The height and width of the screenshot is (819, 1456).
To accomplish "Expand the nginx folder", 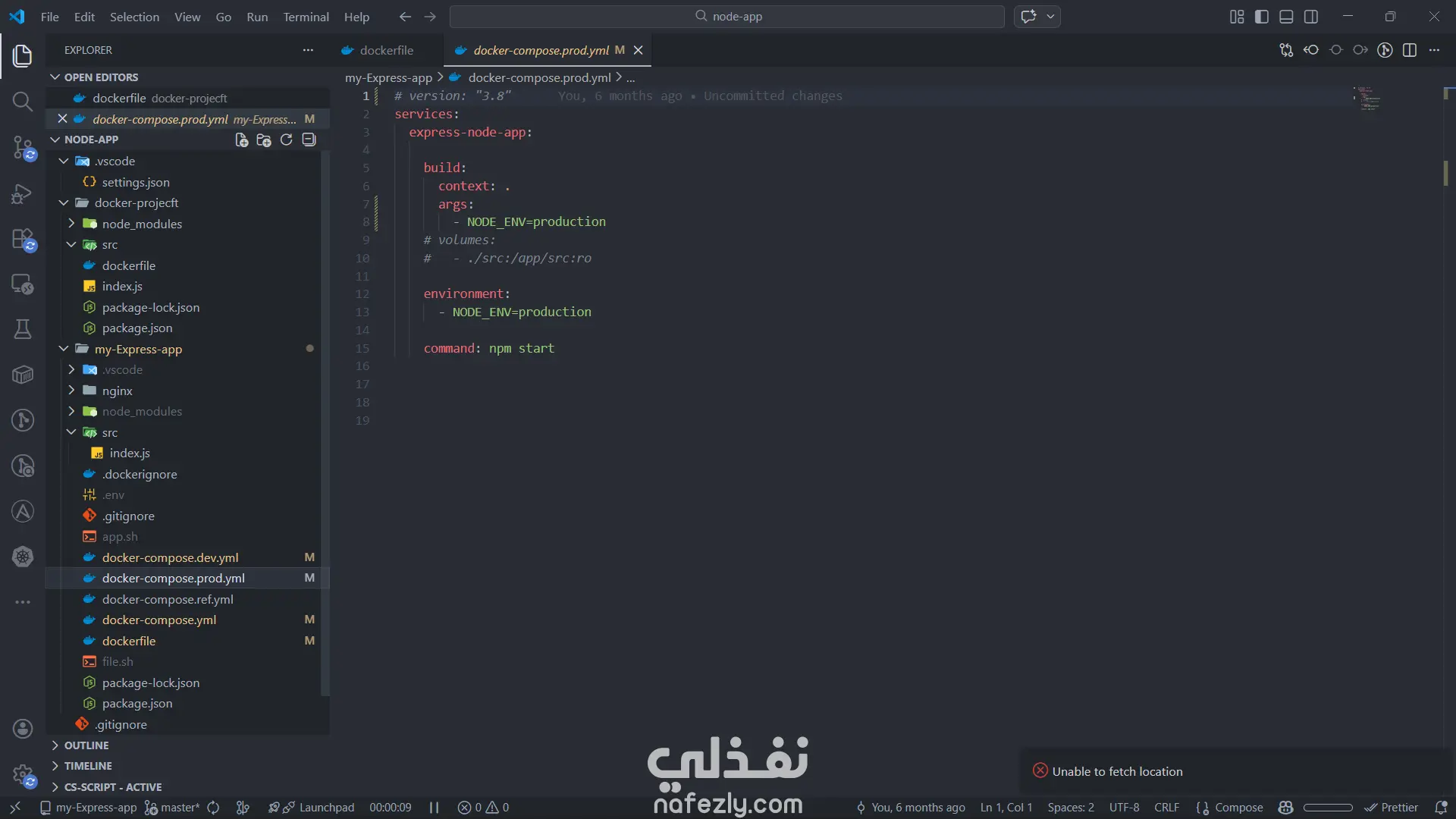I will tap(117, 391).
